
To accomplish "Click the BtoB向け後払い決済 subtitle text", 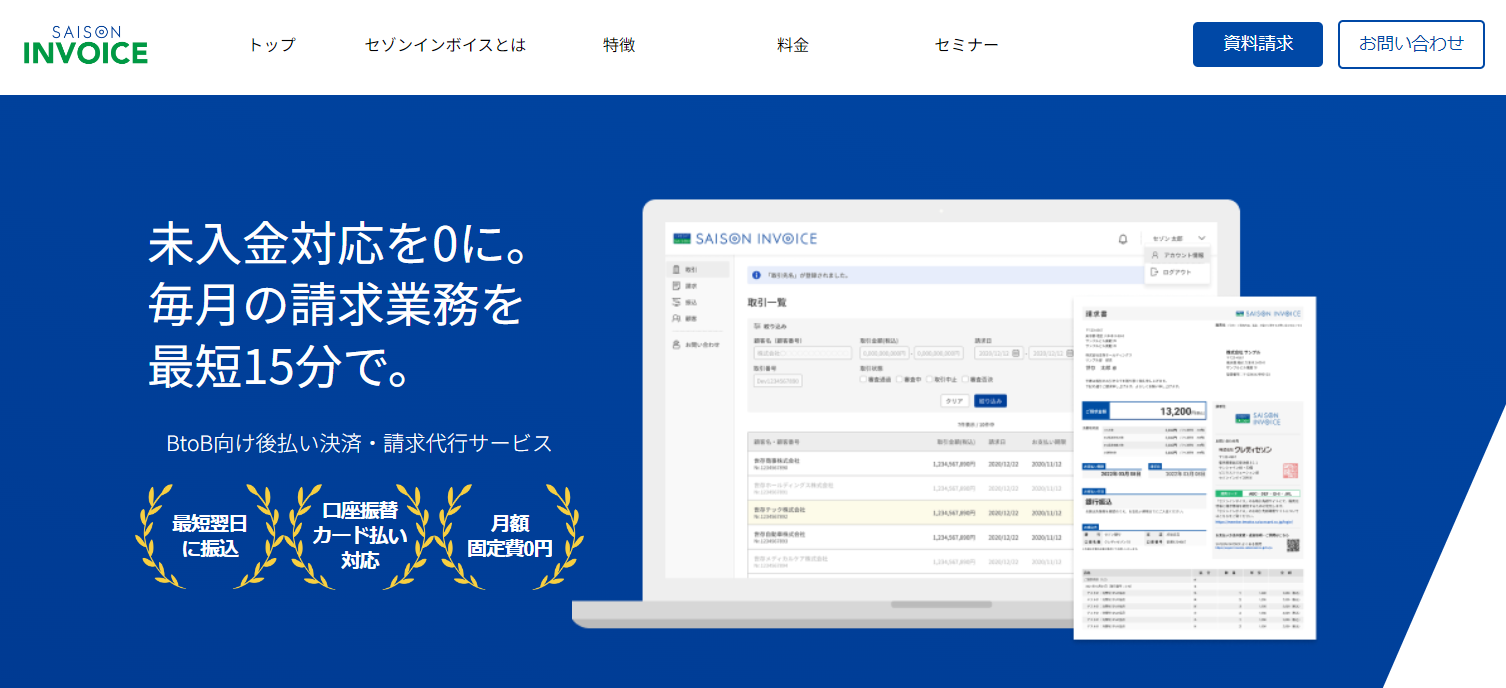I will [359, 443].
